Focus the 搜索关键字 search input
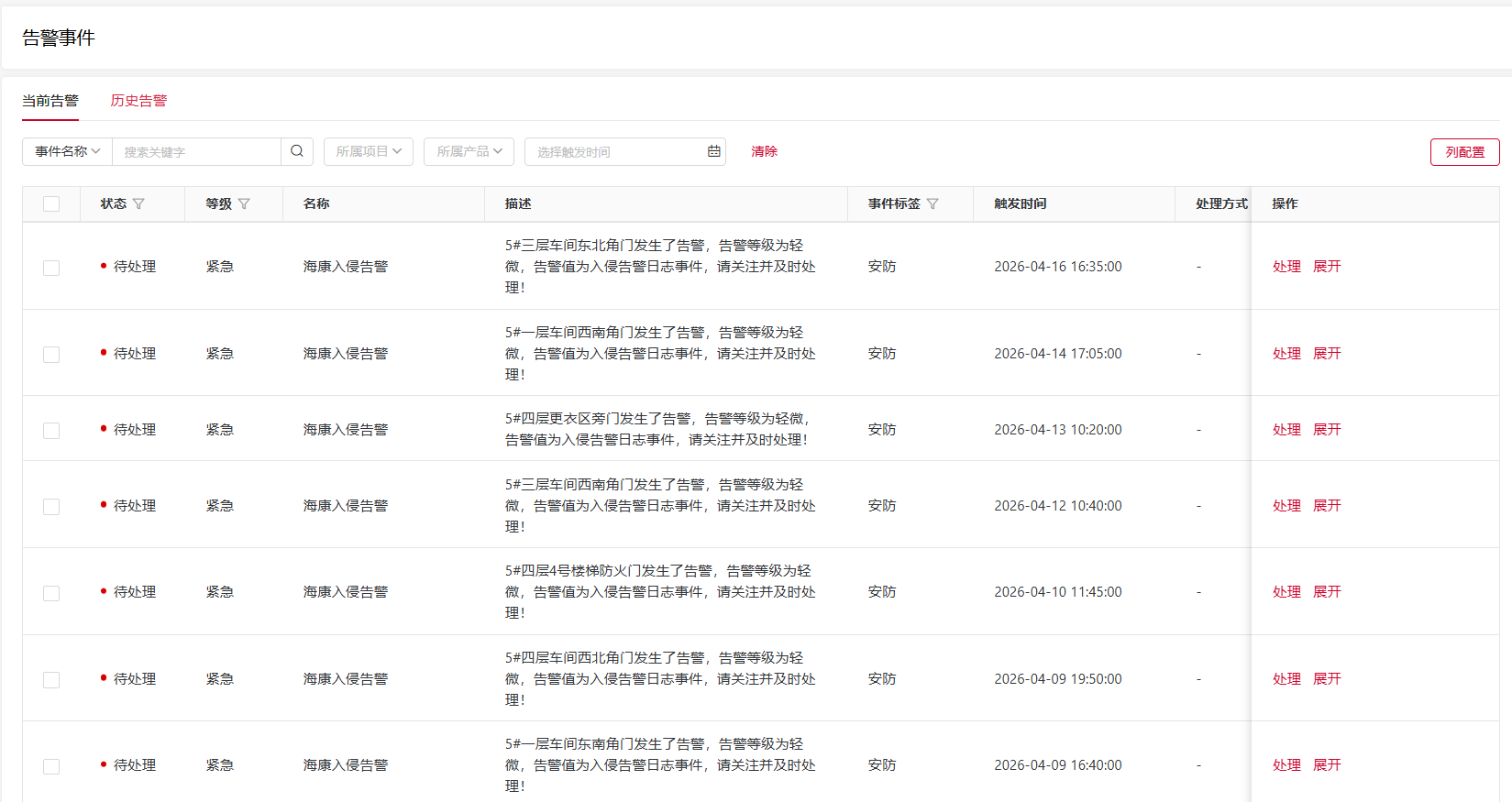 [196, 151]
